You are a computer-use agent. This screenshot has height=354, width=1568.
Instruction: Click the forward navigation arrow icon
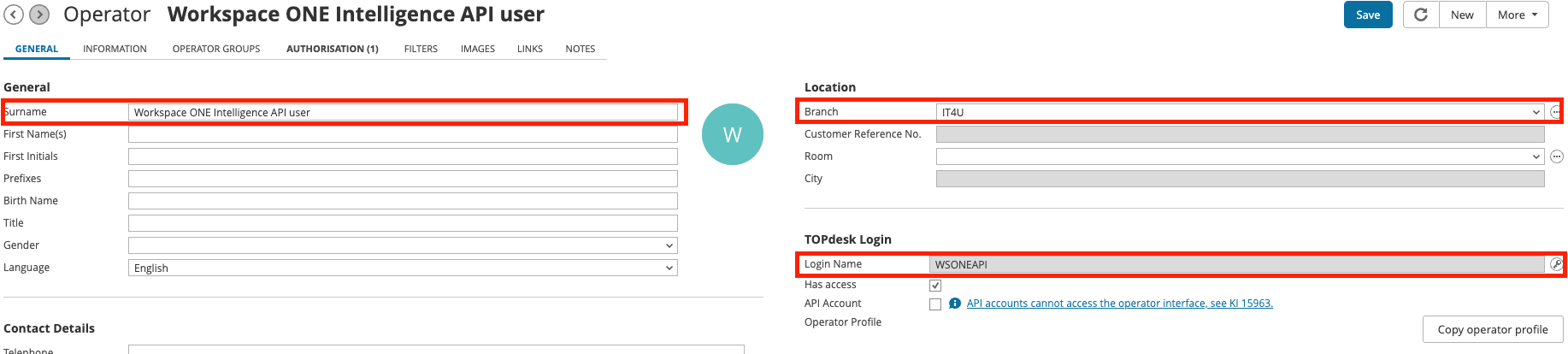tap(39, 15)
